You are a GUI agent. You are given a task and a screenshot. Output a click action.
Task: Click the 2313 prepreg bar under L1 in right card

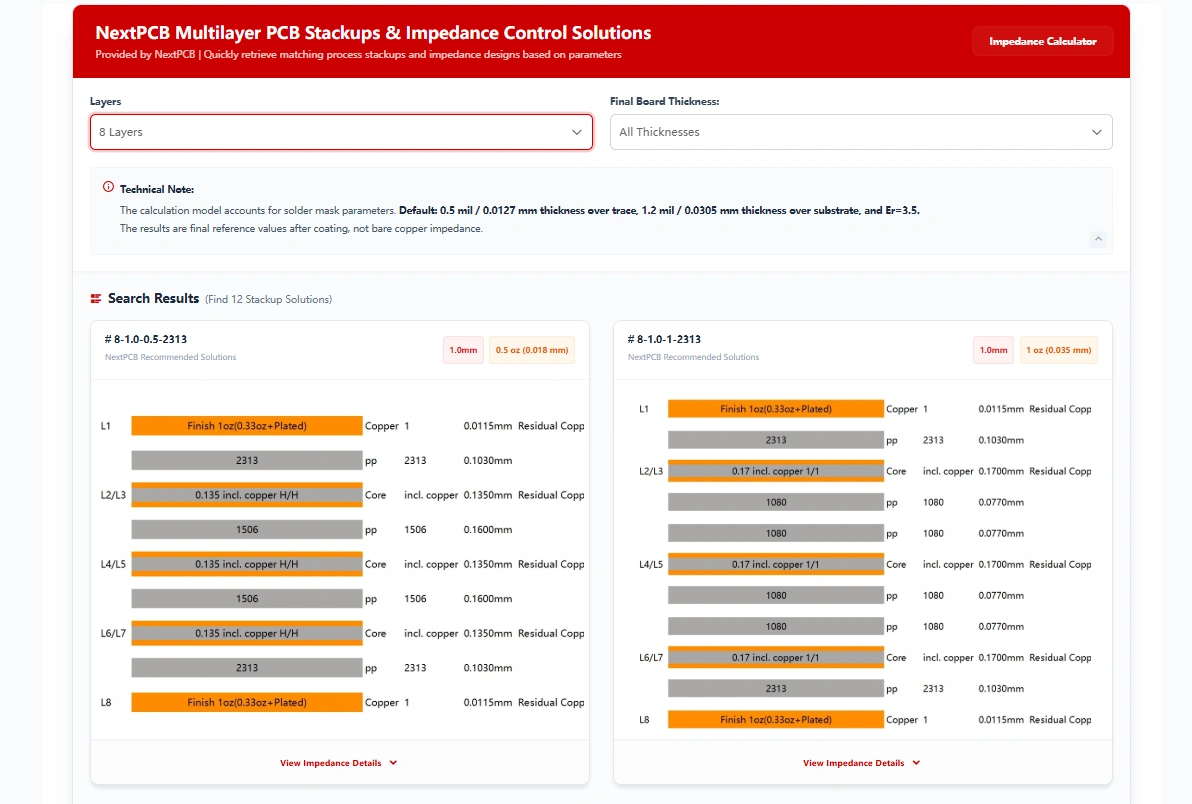tap(776, 440)
